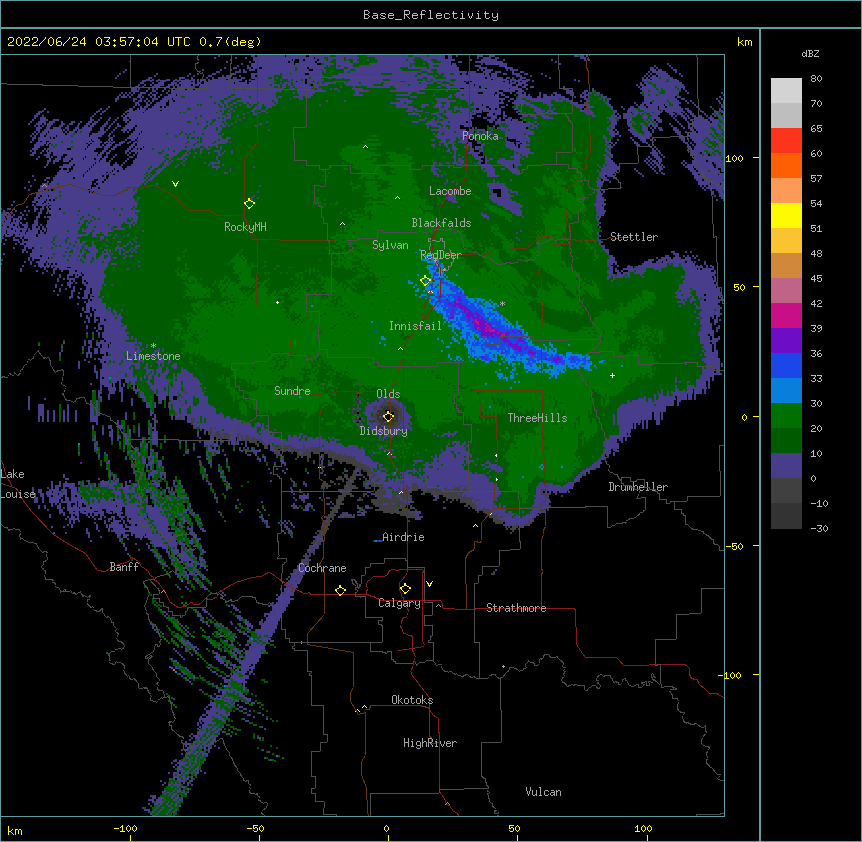Click the Airdrie city label
This screenshot has width=862, height=842.
click(403, 537)
